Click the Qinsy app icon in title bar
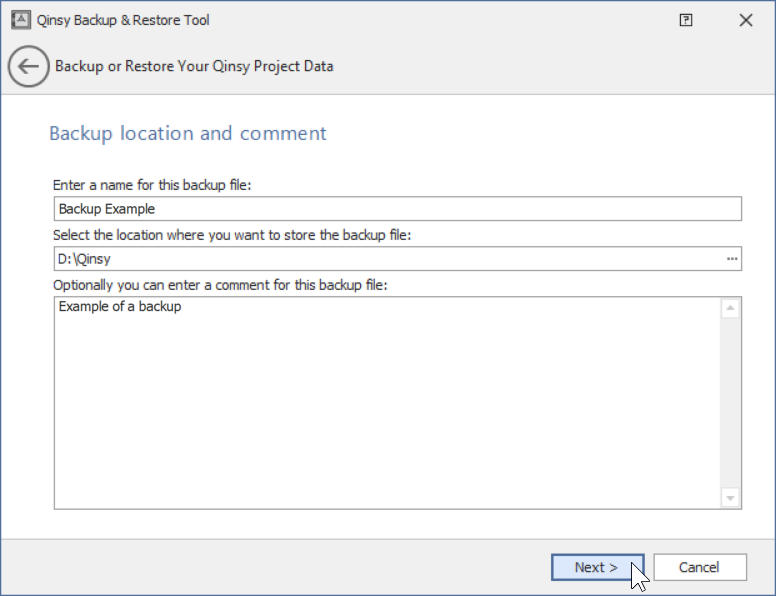This screenshot has width=776, height=596. [19, 20]
